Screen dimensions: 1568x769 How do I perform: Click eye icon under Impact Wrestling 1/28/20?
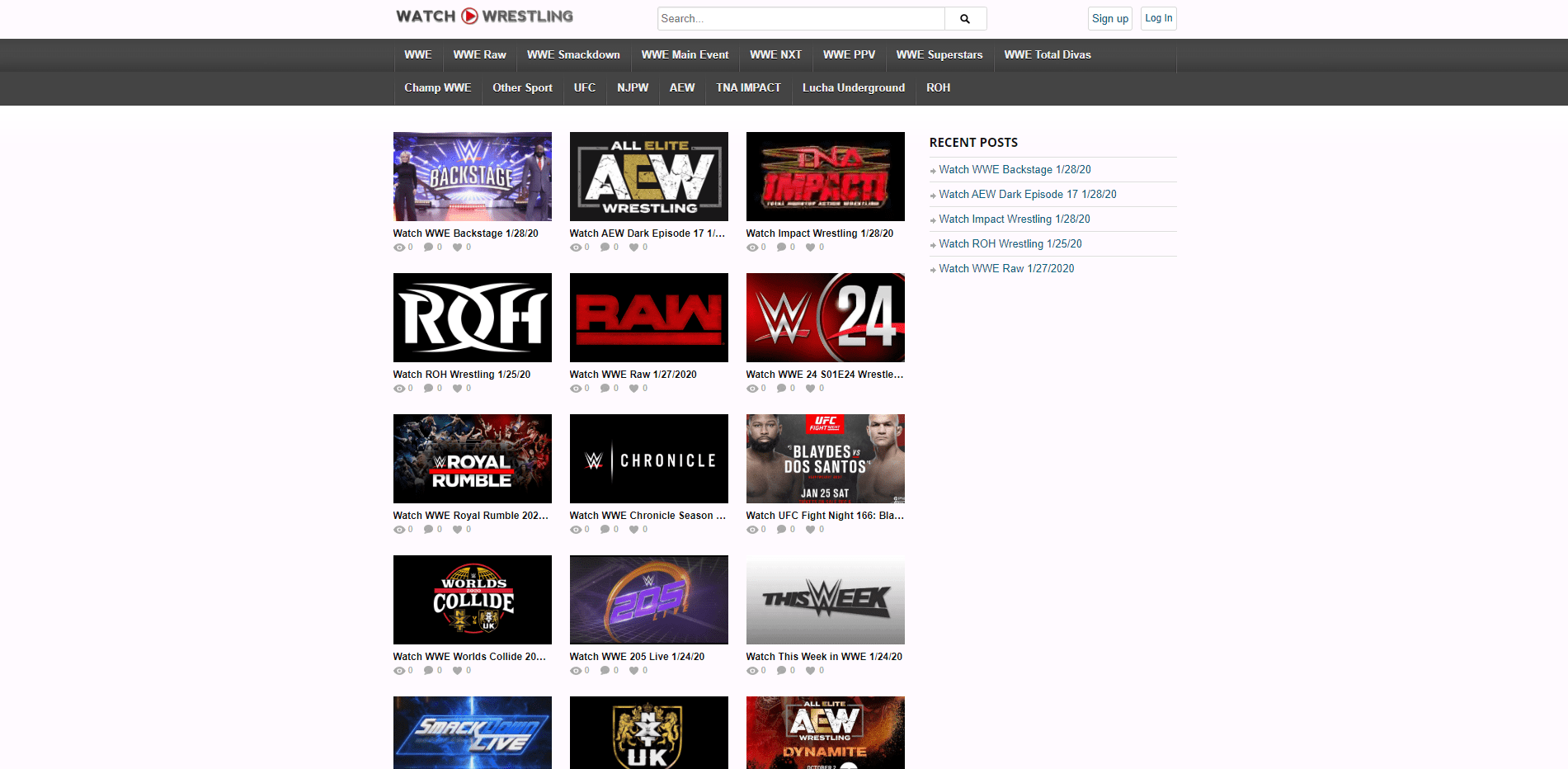point(752,248)
